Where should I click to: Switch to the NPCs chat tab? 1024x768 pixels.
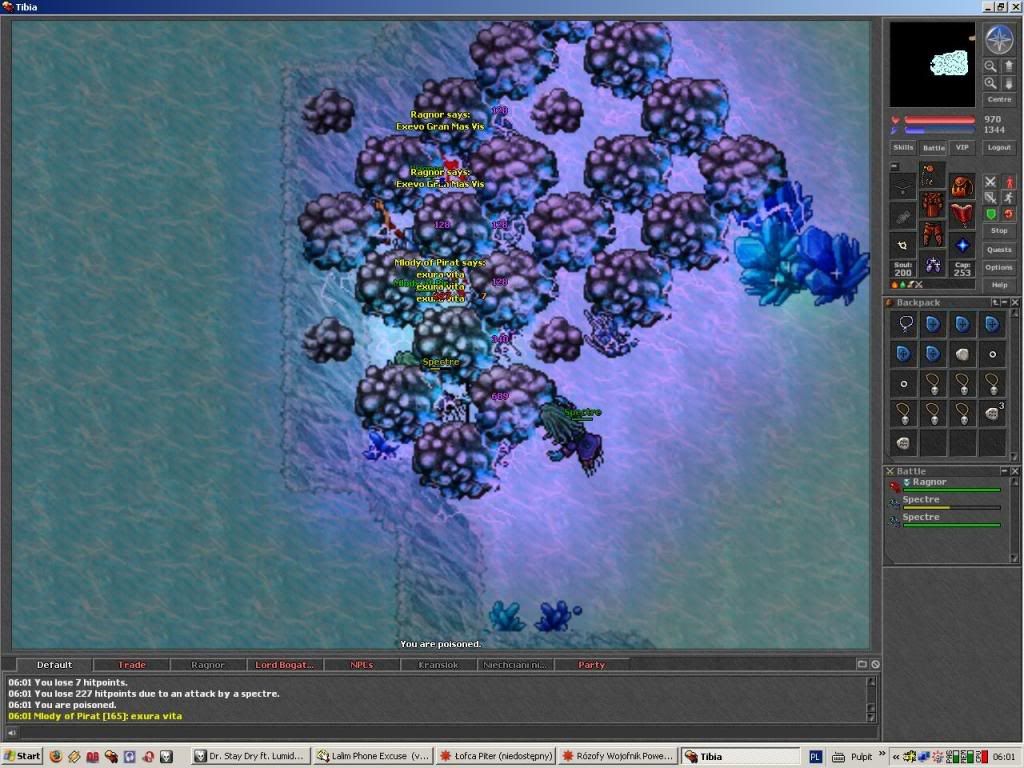[361, 665]
